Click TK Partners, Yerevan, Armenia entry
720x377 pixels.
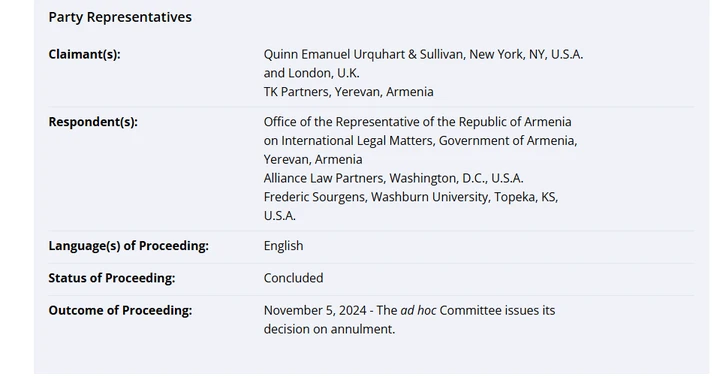coord(349,92)
